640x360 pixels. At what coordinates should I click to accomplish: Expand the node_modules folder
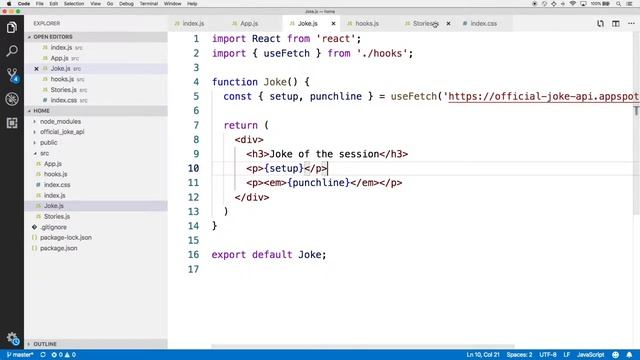[x=60, y=121]
